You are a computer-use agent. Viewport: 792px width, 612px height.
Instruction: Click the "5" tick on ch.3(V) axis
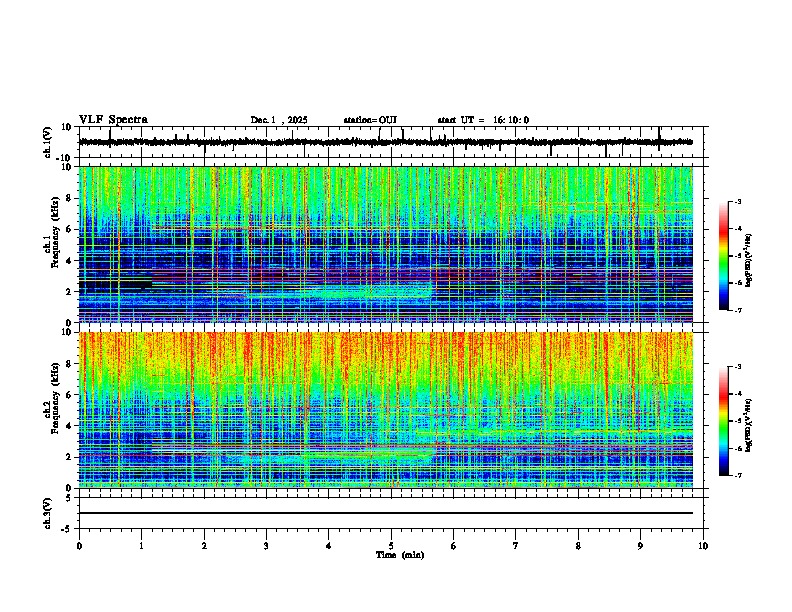69,498
